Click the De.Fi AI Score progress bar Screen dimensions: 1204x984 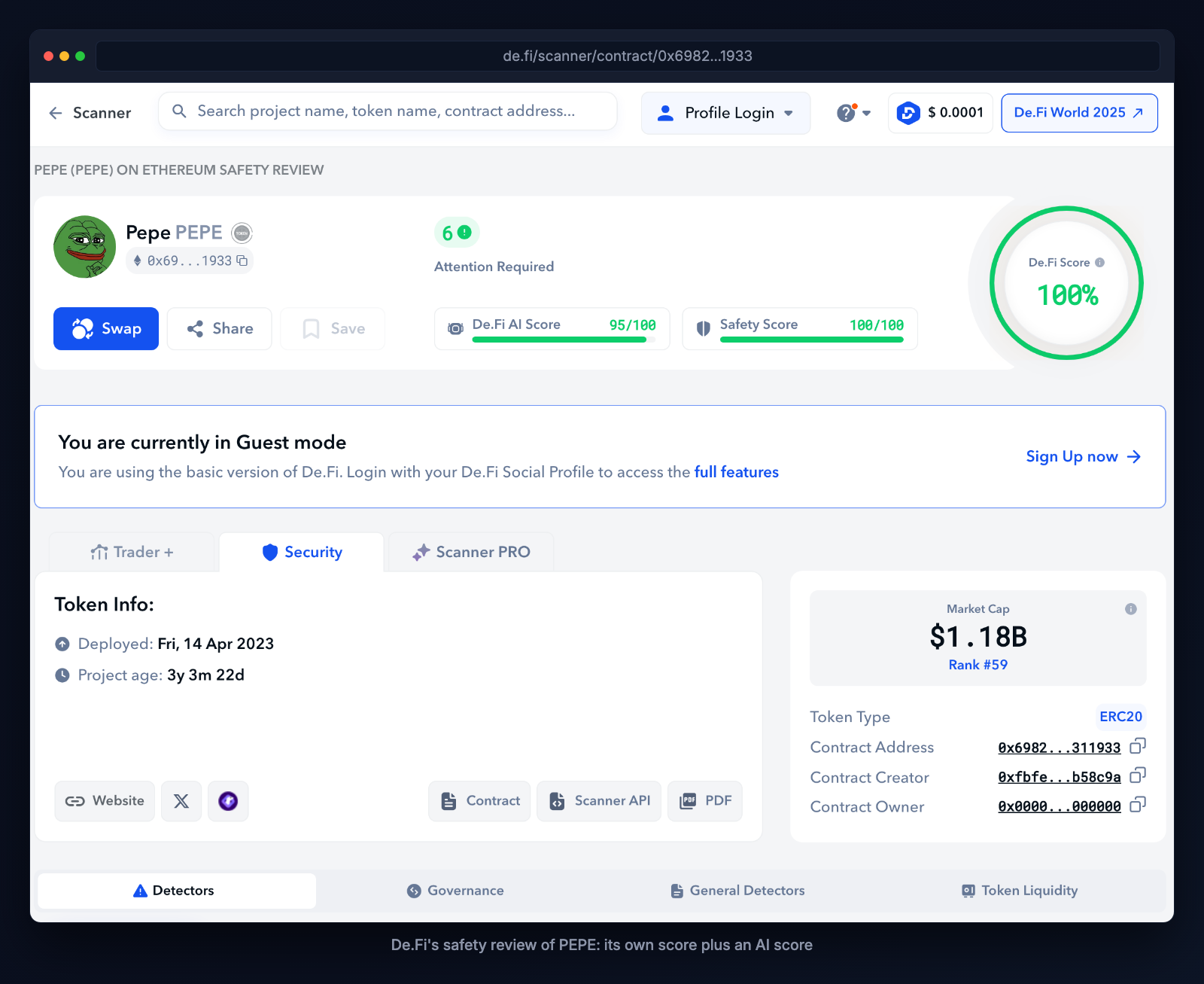point(564,340)
